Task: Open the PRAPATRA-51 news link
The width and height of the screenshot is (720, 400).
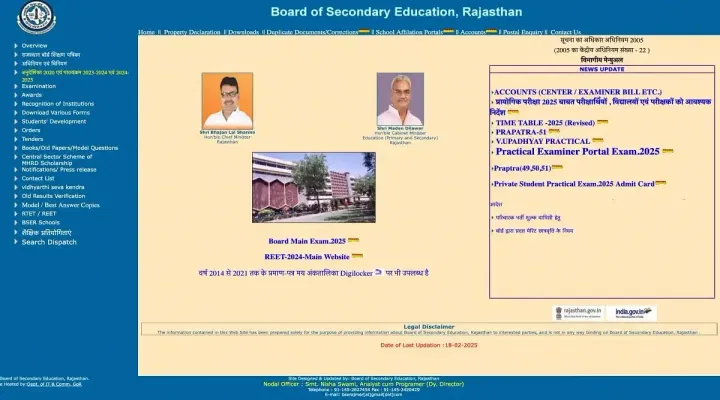Action: tap(521, 132)
